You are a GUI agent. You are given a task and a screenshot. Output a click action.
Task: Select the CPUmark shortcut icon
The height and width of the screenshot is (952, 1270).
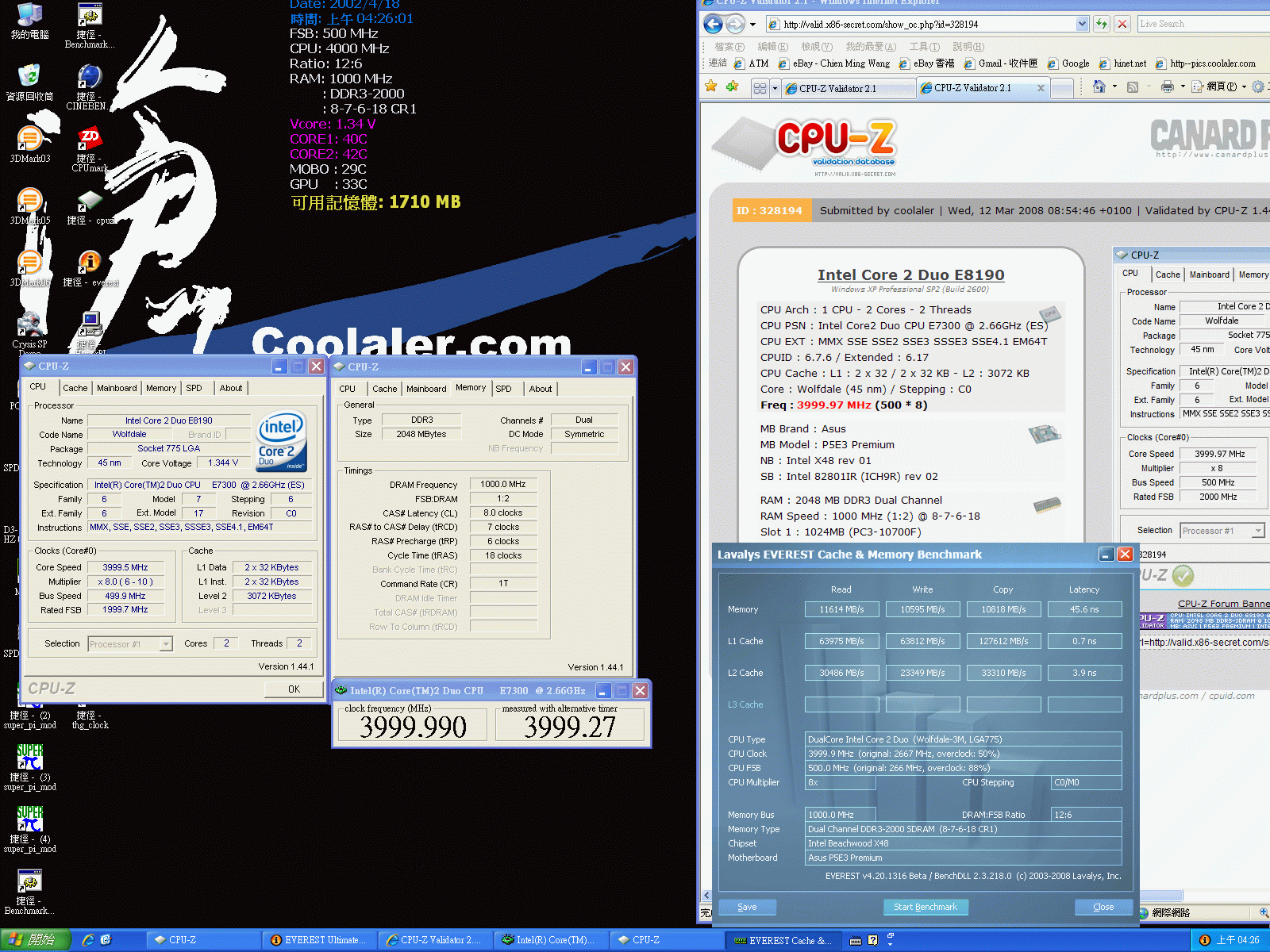point(90,149)
